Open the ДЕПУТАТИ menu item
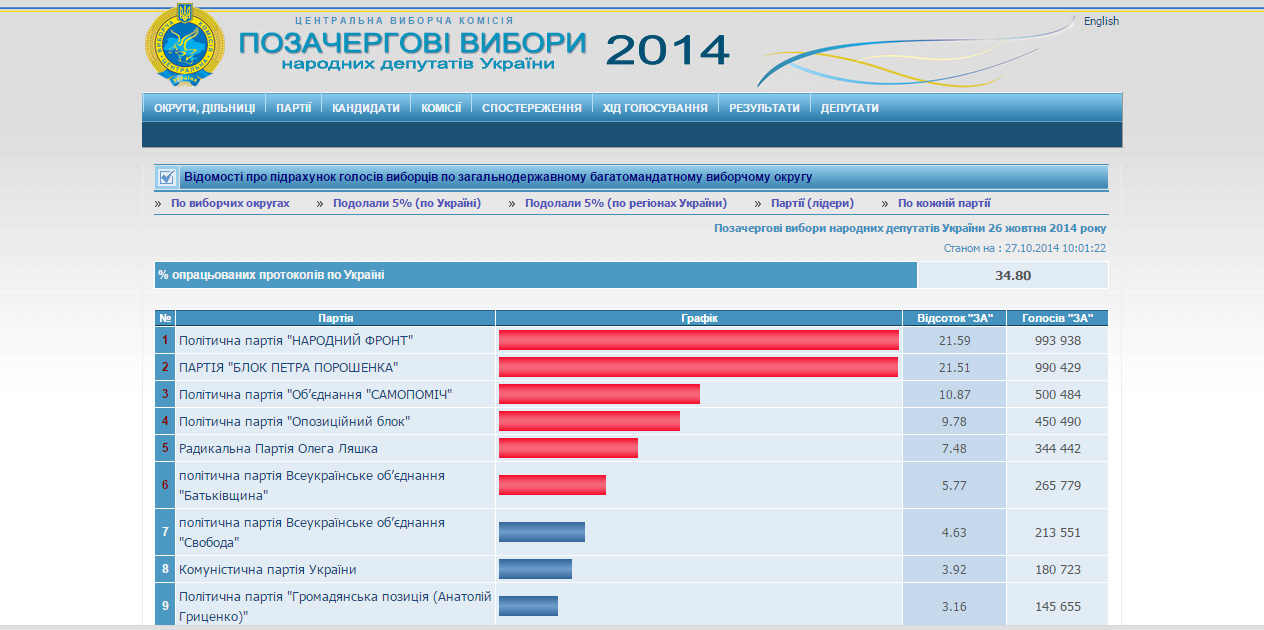Image resolution: width=1264 pixels, height=630 pixels. 850,108
